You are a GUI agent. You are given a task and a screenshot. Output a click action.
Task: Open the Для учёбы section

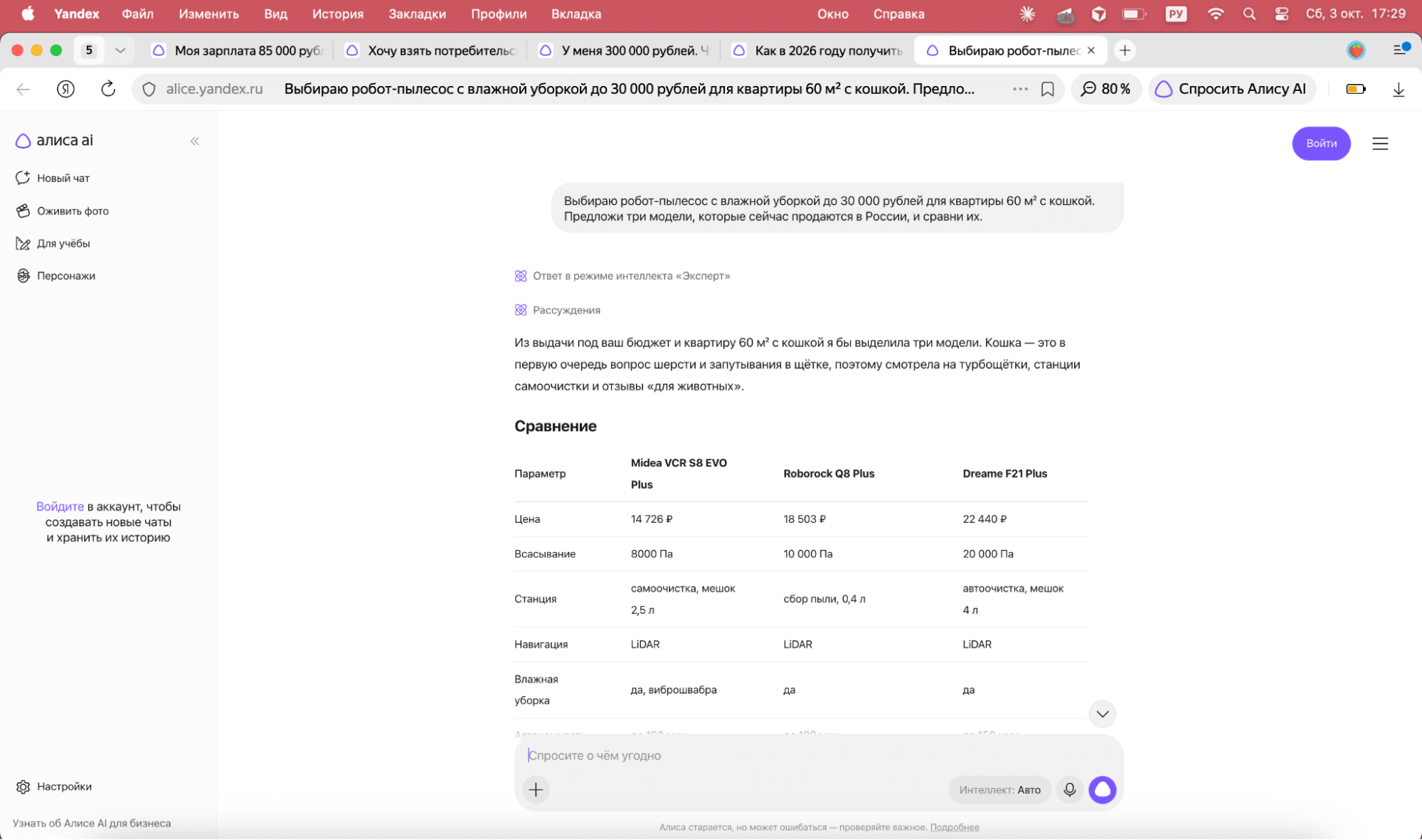(53, 243)
